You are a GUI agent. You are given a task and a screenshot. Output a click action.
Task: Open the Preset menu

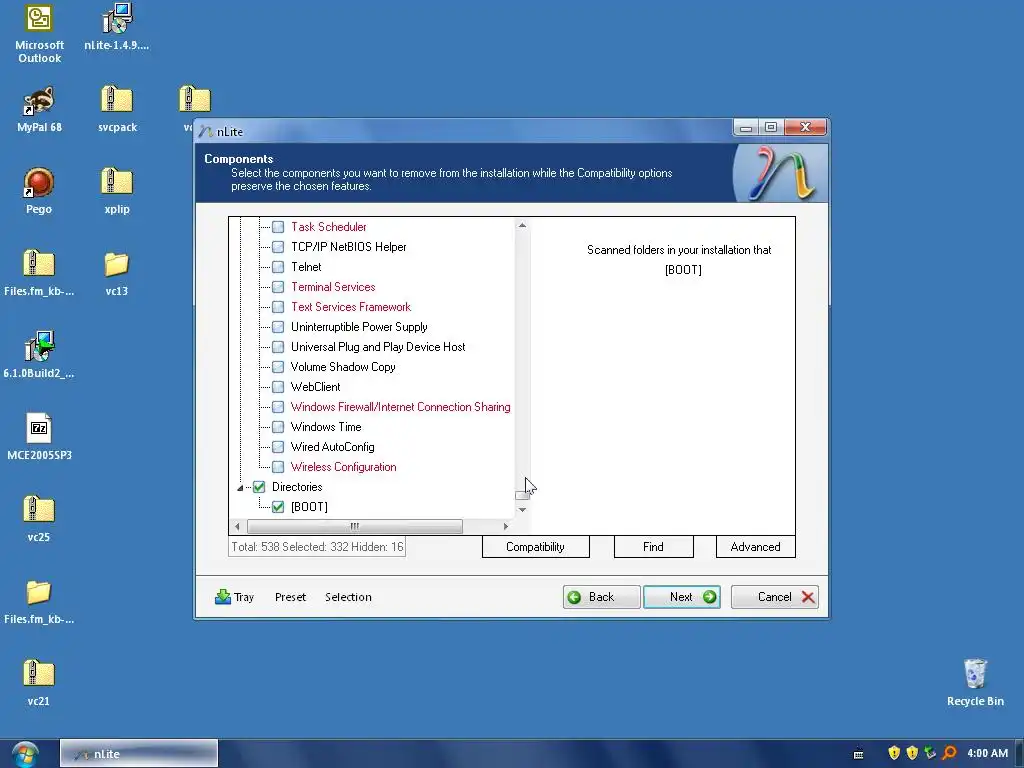pos(291,597)
